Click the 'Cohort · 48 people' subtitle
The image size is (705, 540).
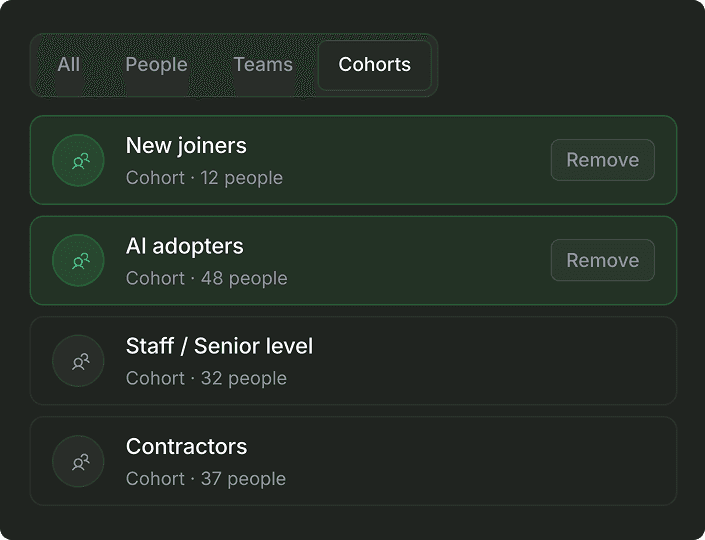coord(207,278)
